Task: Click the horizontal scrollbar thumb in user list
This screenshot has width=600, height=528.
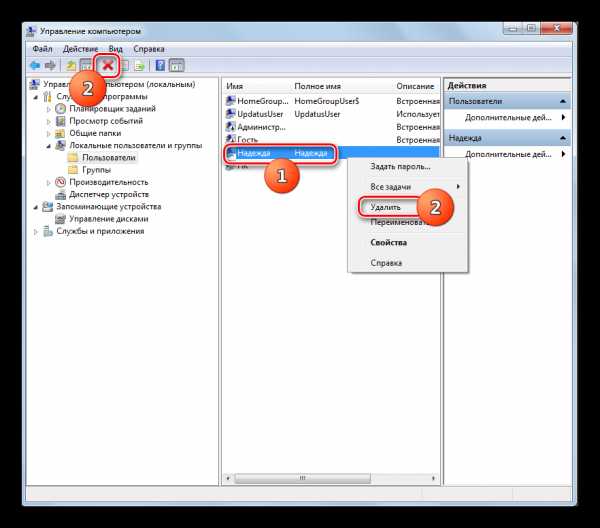Action: (x=302, y=478)
